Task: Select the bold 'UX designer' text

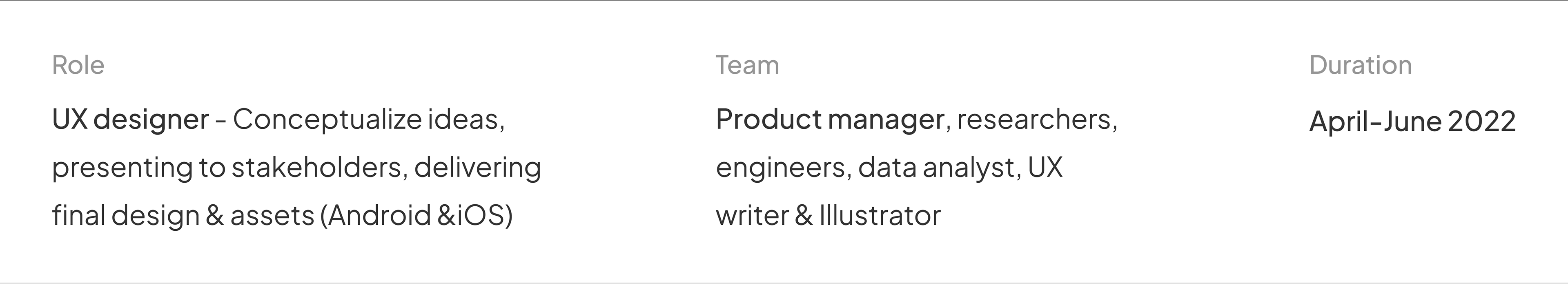Action: [x=131, y=120]
